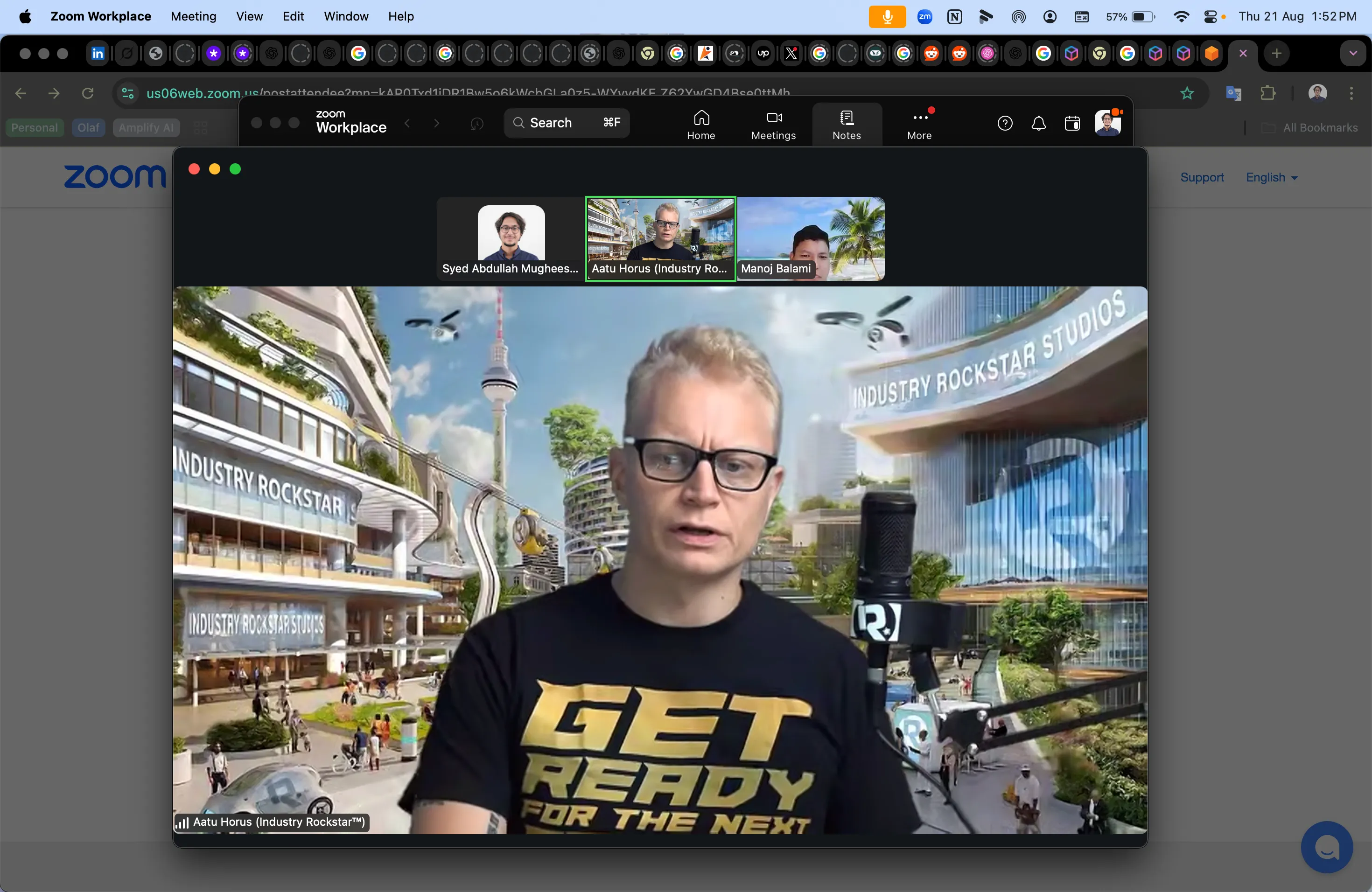Image resolution: width=1372 pixels, height=892 pixels.
Task: Toggle the microphone icon in the menu bar
Action: [886, 16]
